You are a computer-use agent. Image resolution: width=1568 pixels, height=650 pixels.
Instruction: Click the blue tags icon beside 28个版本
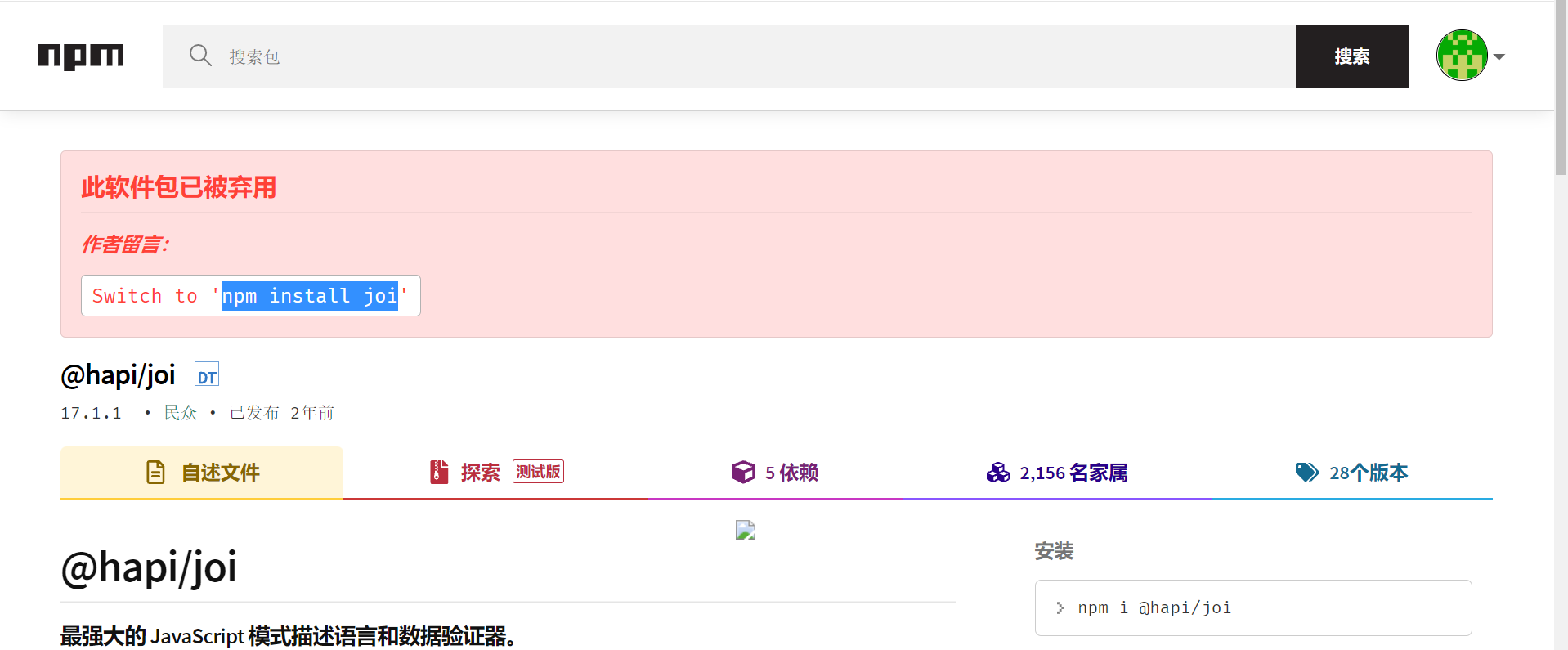click(x=1307, y=472)
